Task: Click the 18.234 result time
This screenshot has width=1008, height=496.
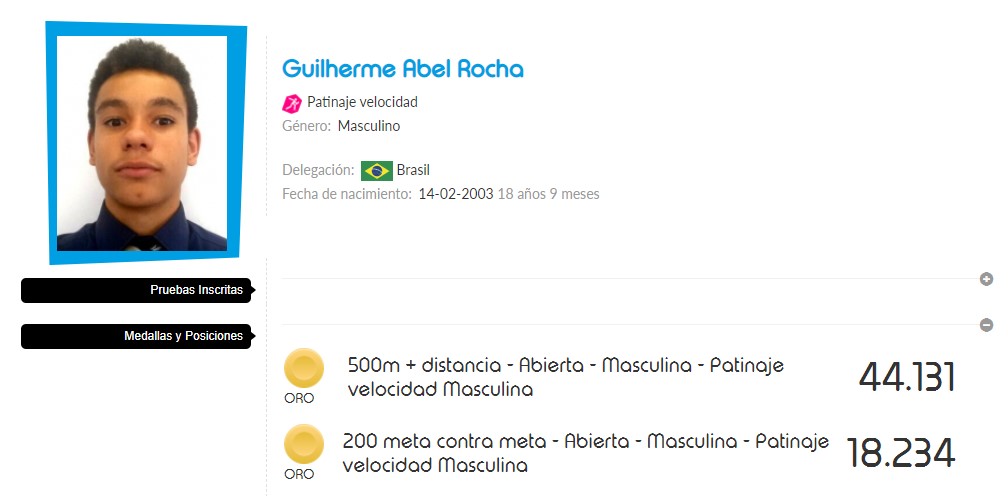Action: tap(901, 453)
